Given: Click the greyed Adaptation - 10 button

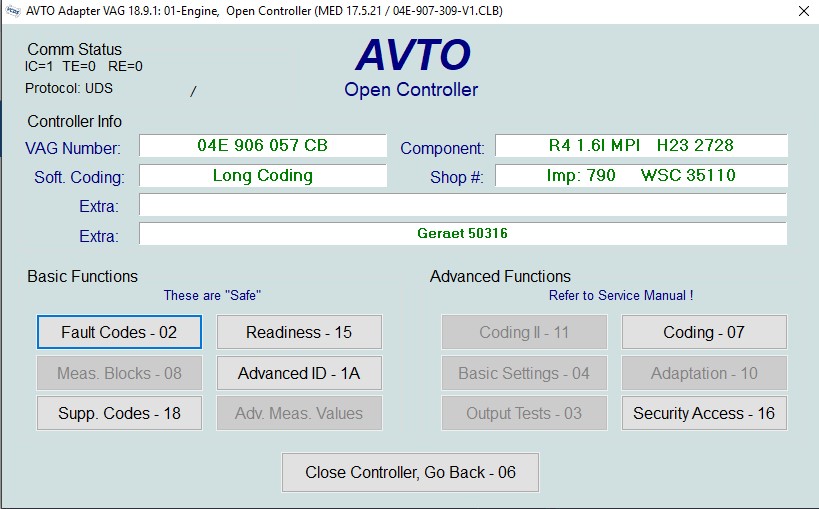Looking at the screenshot, I should pyautogui.click(x=704, y=373).
